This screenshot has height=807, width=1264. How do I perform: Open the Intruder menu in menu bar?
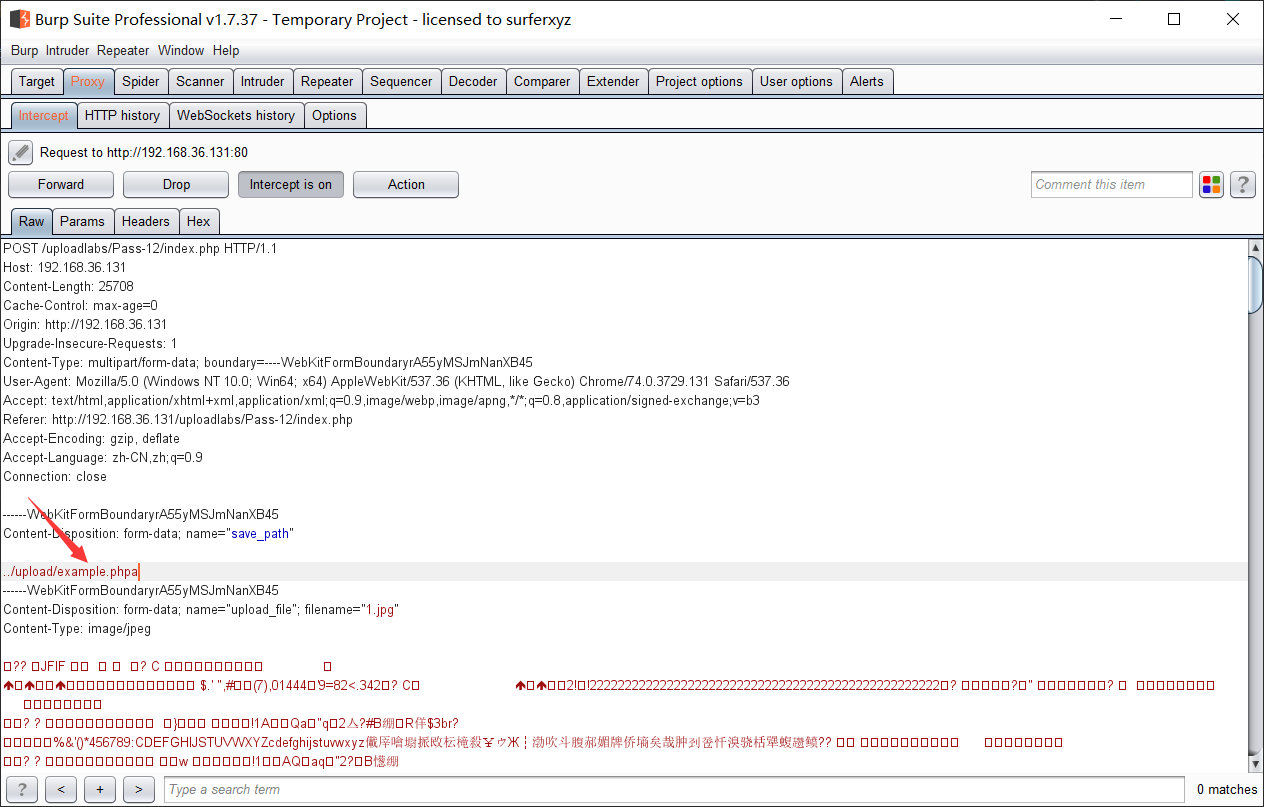pyautogui.click(x=68, y=50)
